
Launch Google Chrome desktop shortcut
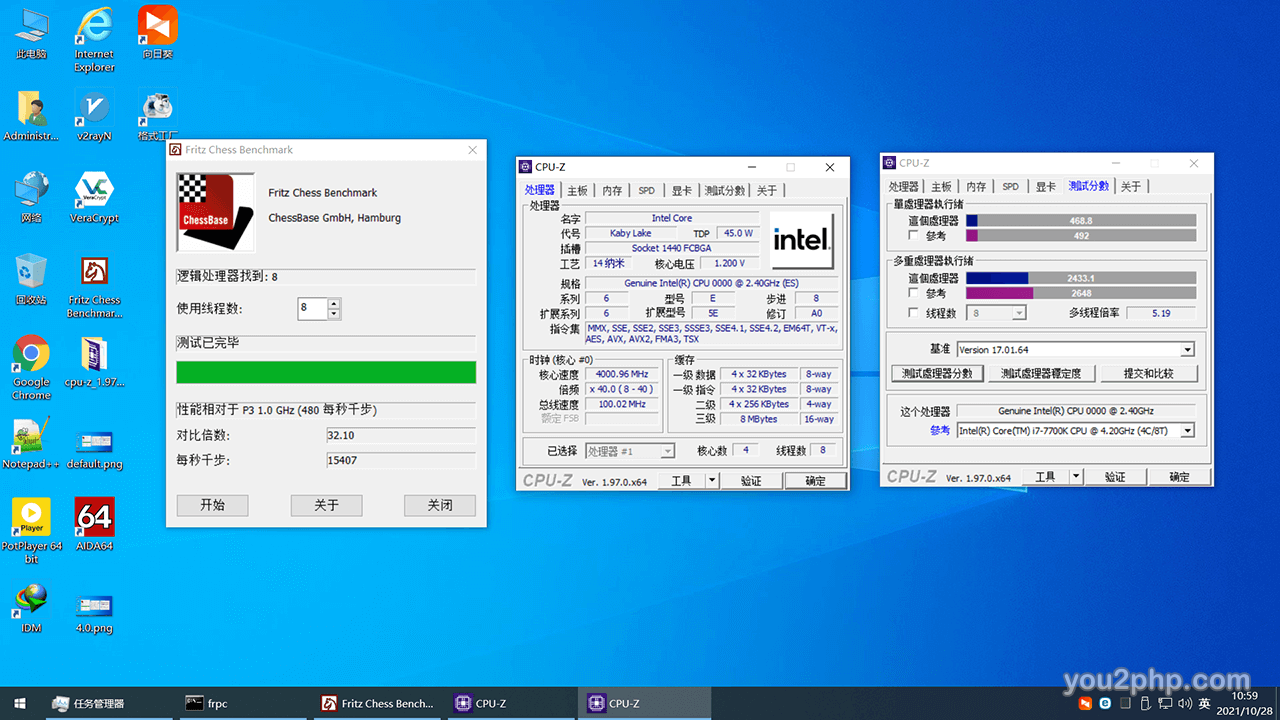click(31, 367)
